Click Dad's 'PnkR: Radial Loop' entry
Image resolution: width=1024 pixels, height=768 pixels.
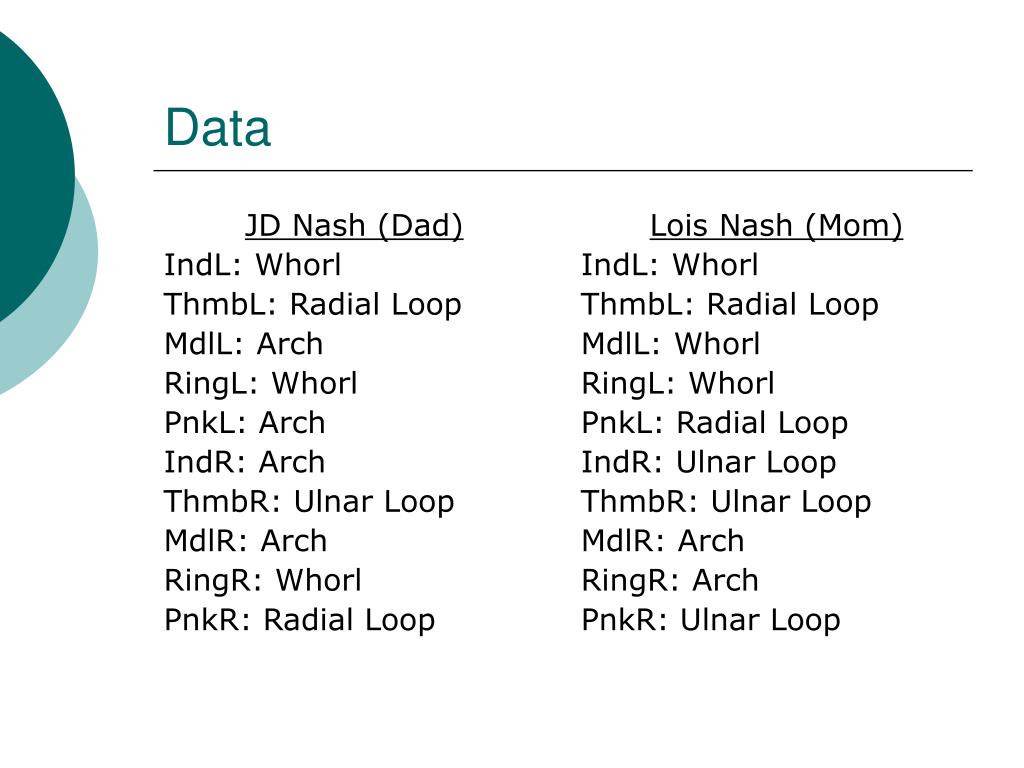coord(299,621)
